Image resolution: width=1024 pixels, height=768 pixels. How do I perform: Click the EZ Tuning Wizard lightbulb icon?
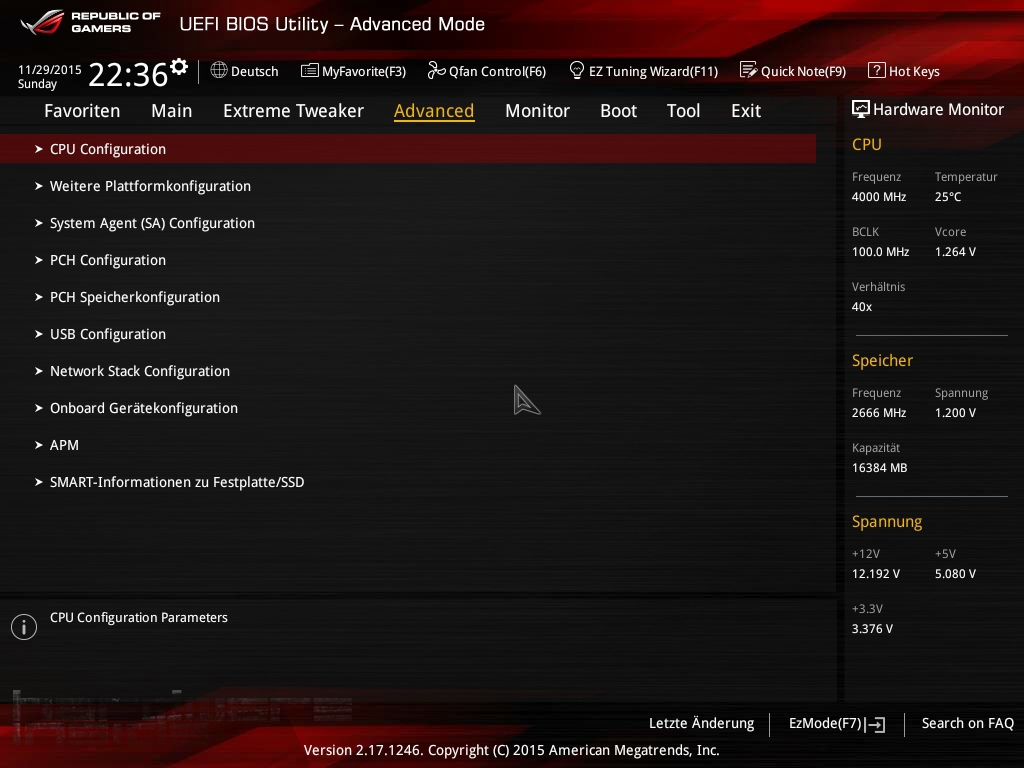[x=576, y=71]
